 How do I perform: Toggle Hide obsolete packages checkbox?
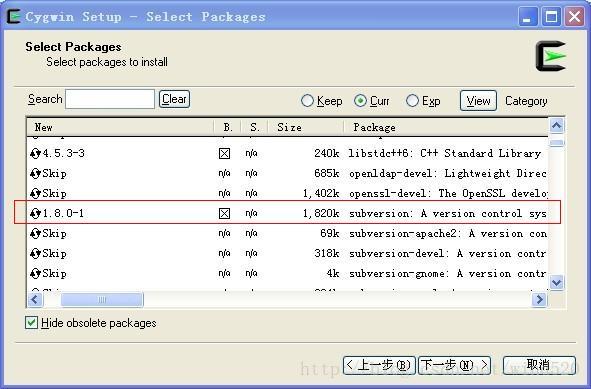click(x=31, y=323)
